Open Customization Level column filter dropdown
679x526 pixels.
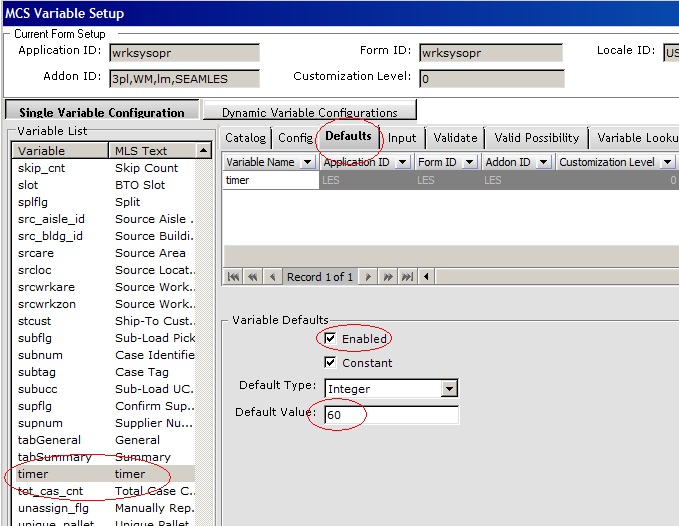(x=668, y=162)
